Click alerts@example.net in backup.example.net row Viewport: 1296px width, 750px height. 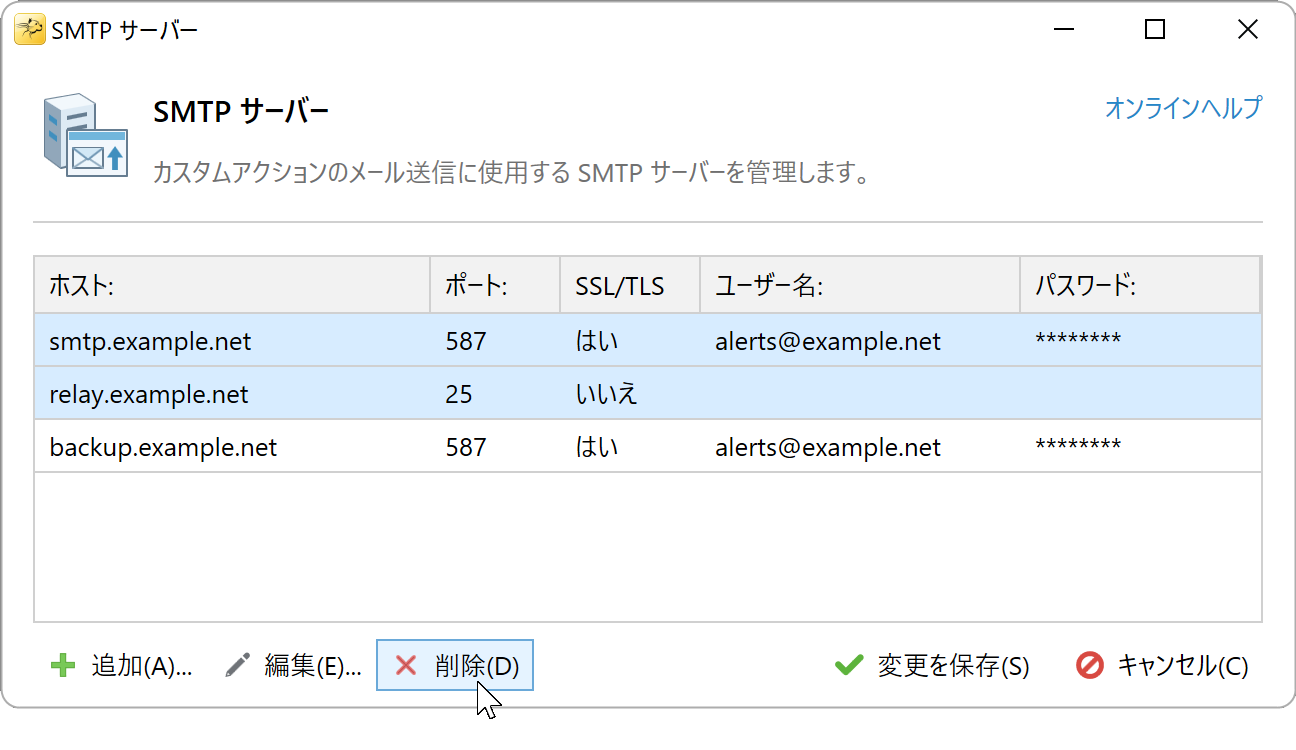pos(828,448)
